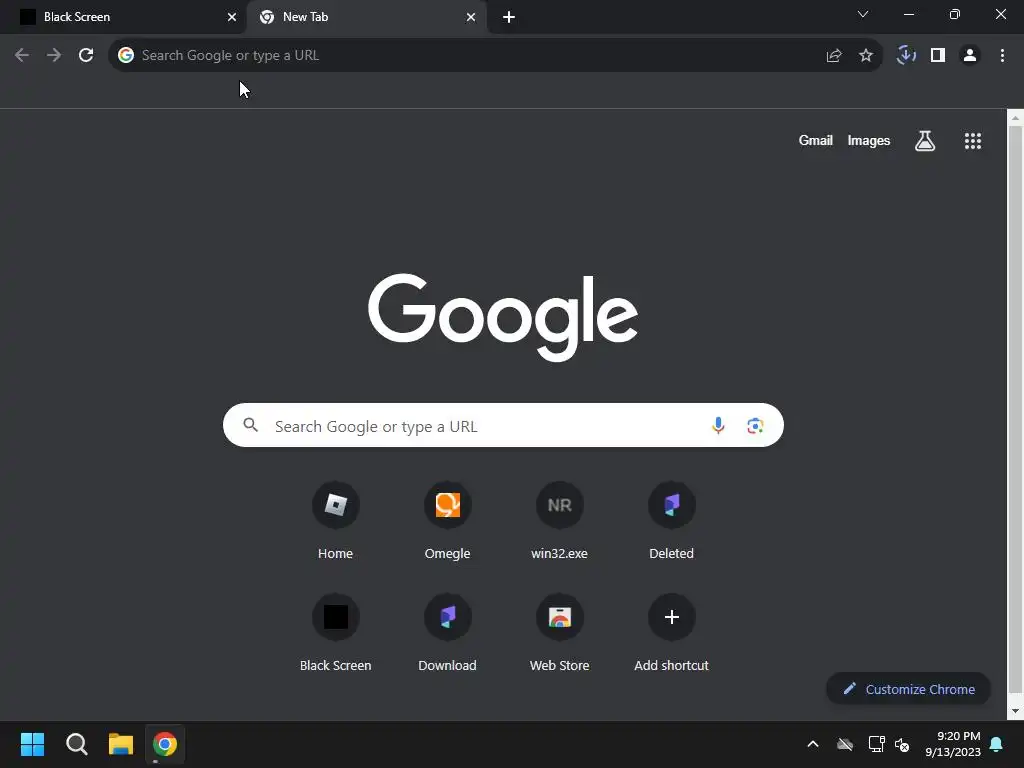
Task: Select the New Tab tab
Action: pyautogui.click(x=369, y=17)
